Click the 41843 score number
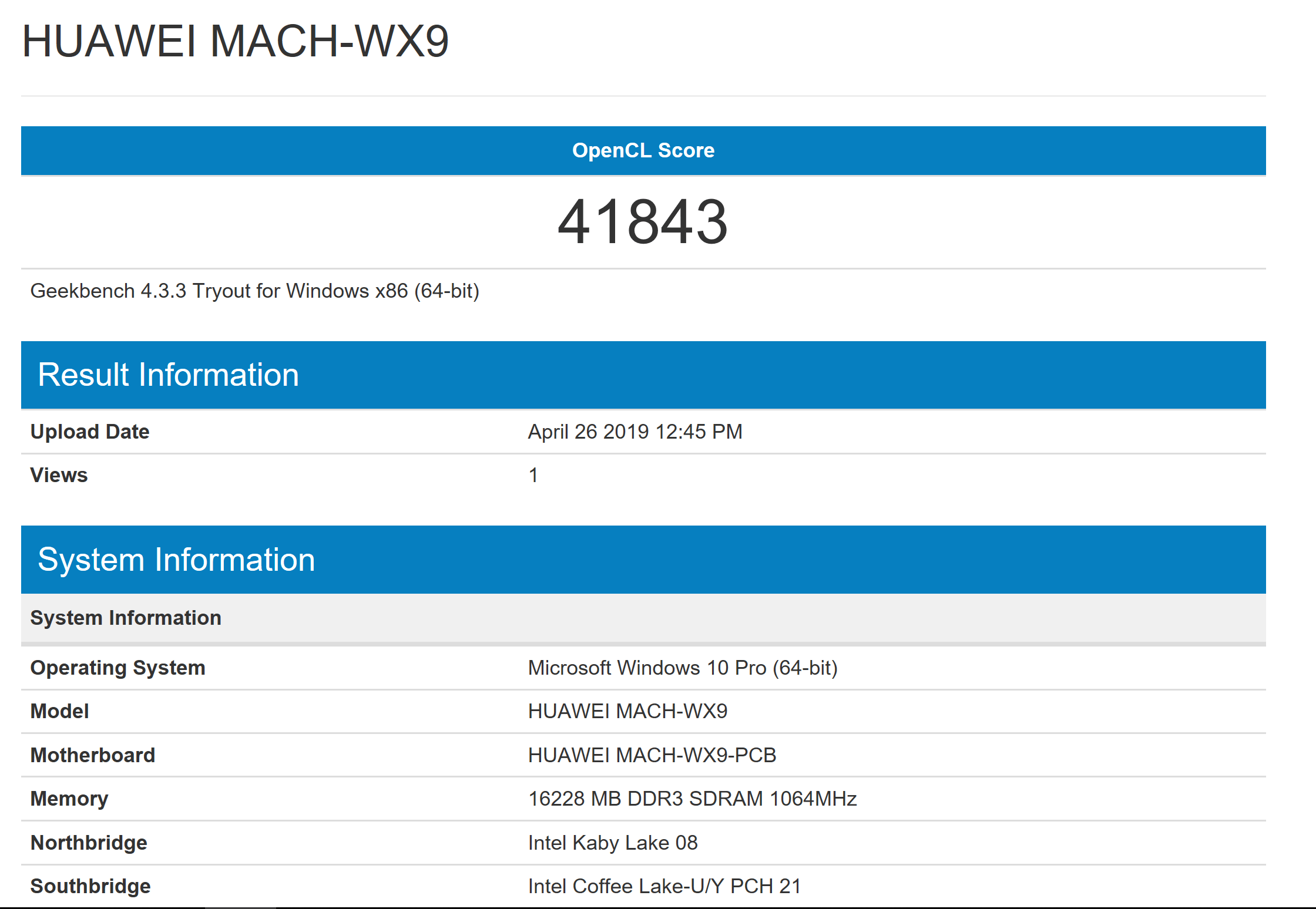The height and width of the screenshot is (909, 1316). (643, 222)
